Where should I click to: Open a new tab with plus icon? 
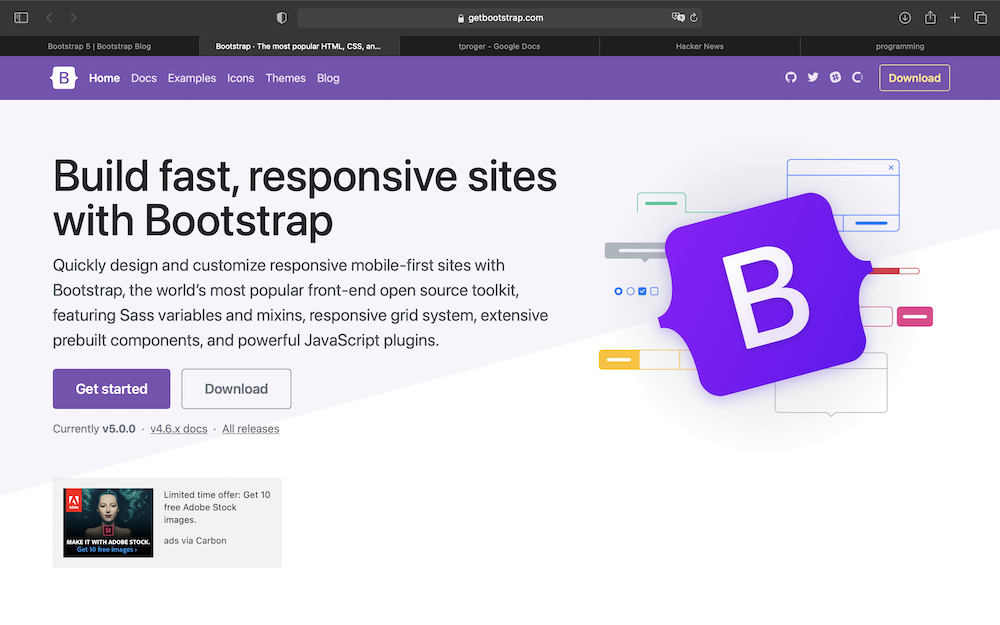tap(955, 18)
